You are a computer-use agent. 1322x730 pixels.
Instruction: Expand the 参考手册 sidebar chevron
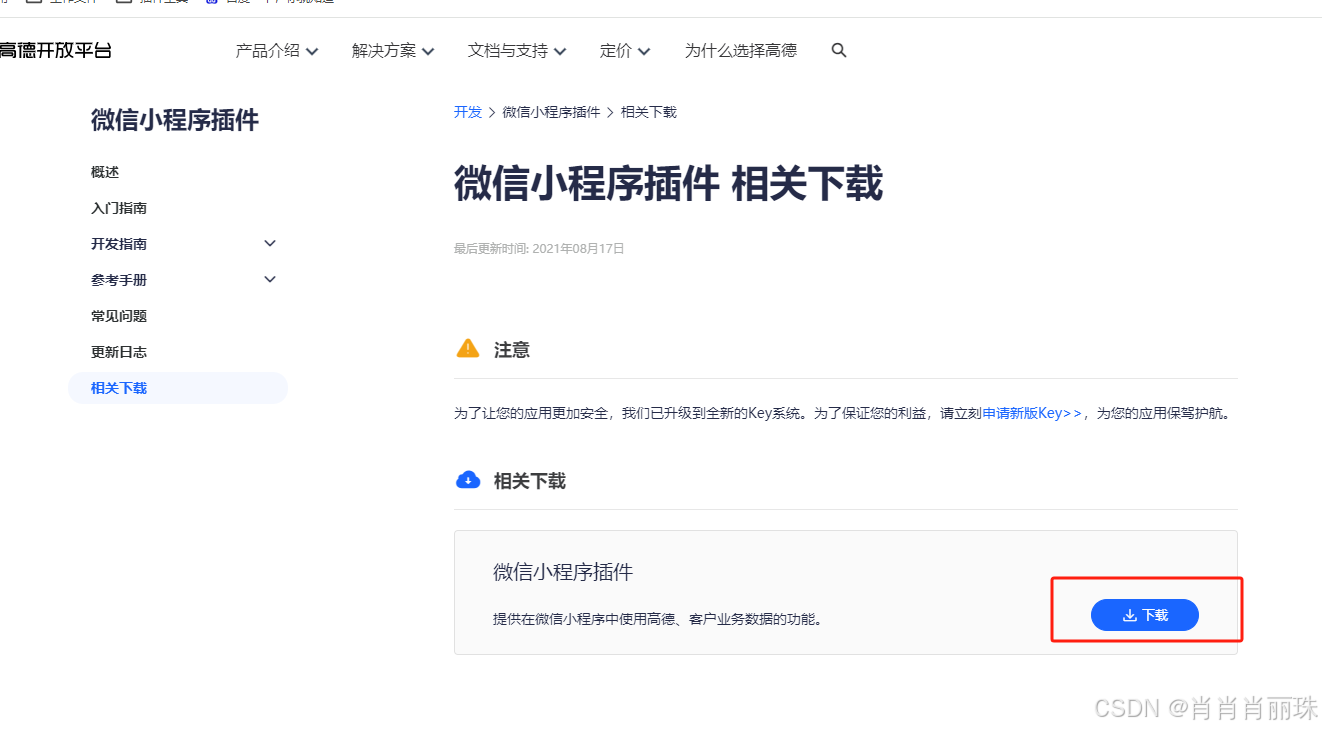click(x=270, y=279)
